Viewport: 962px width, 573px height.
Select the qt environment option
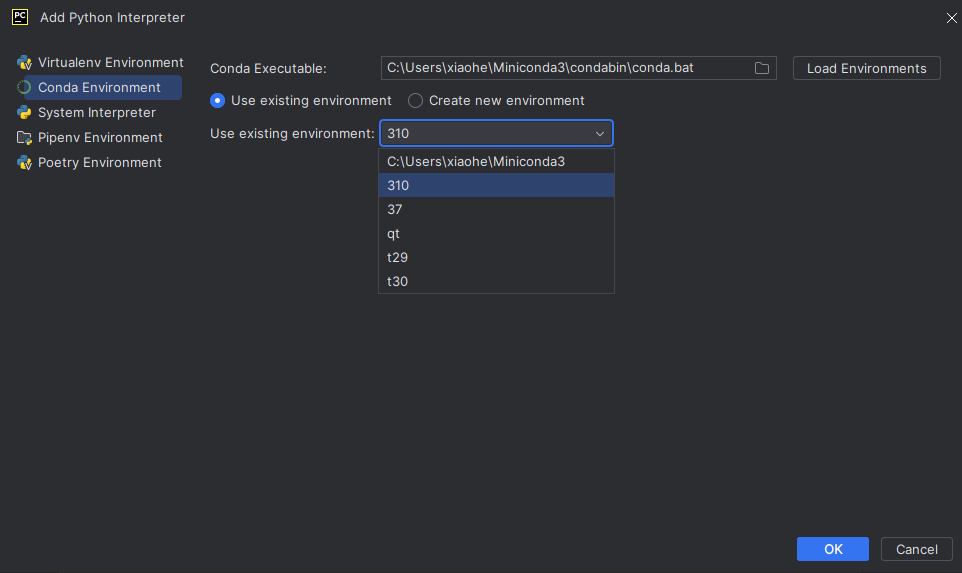coord(496,233)
